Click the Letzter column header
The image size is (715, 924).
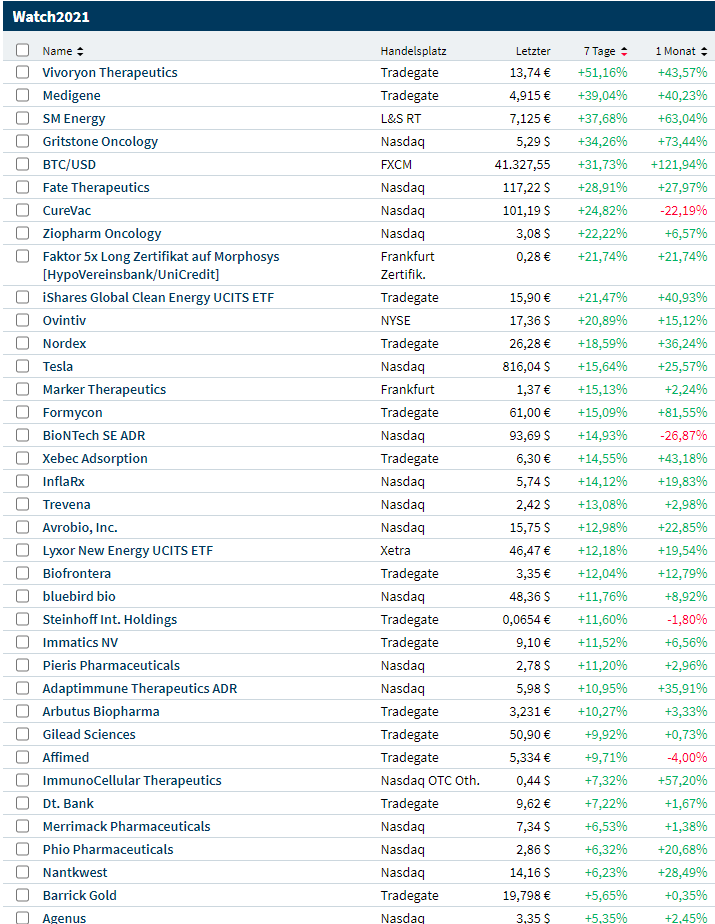533,51
